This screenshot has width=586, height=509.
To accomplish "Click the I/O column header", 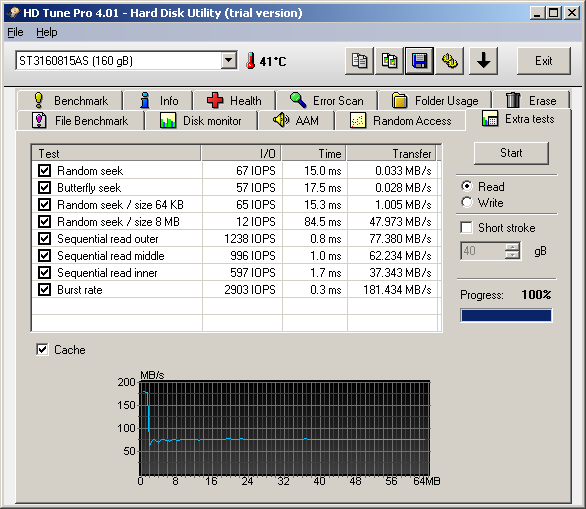I will tap(241, 154).
